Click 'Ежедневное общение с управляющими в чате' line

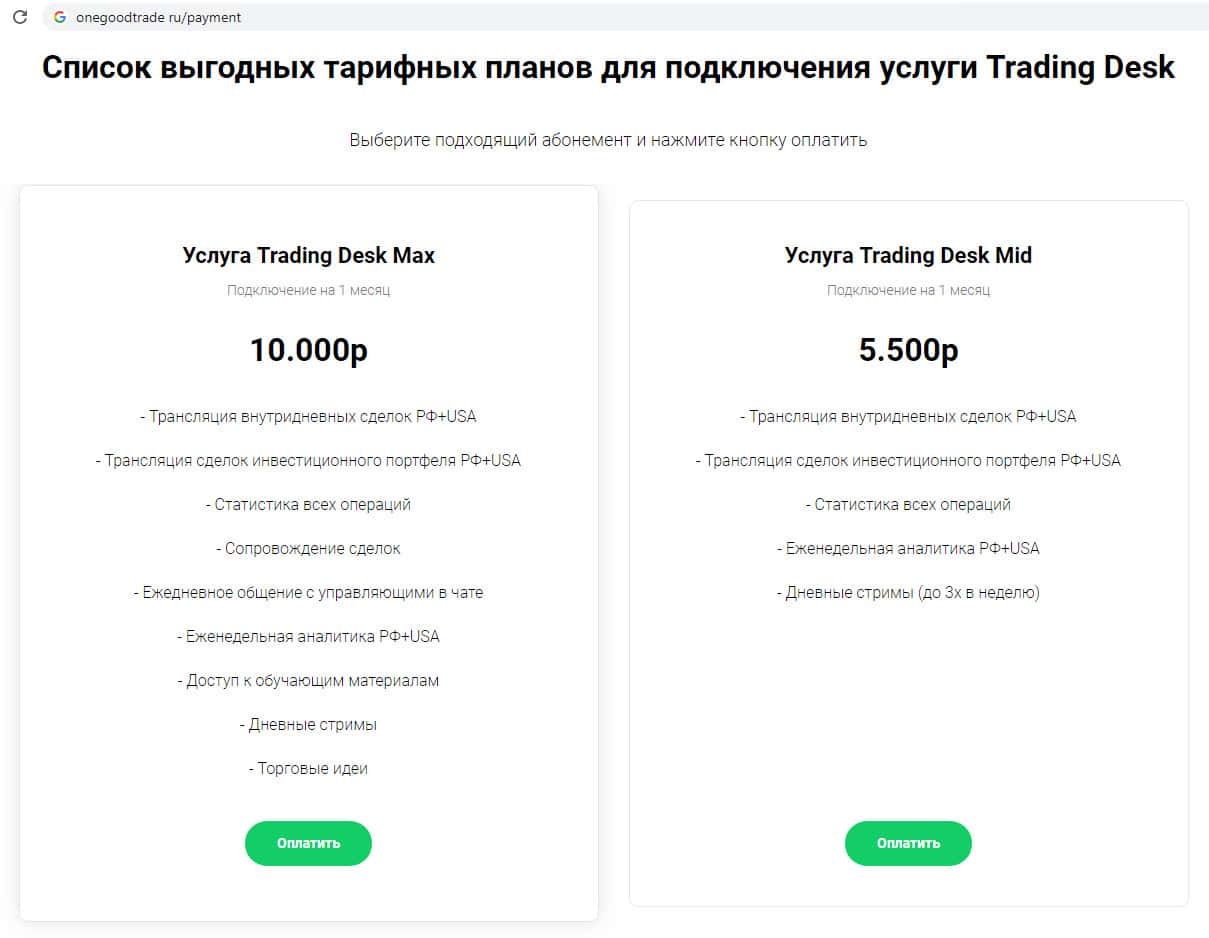point(308,592)
